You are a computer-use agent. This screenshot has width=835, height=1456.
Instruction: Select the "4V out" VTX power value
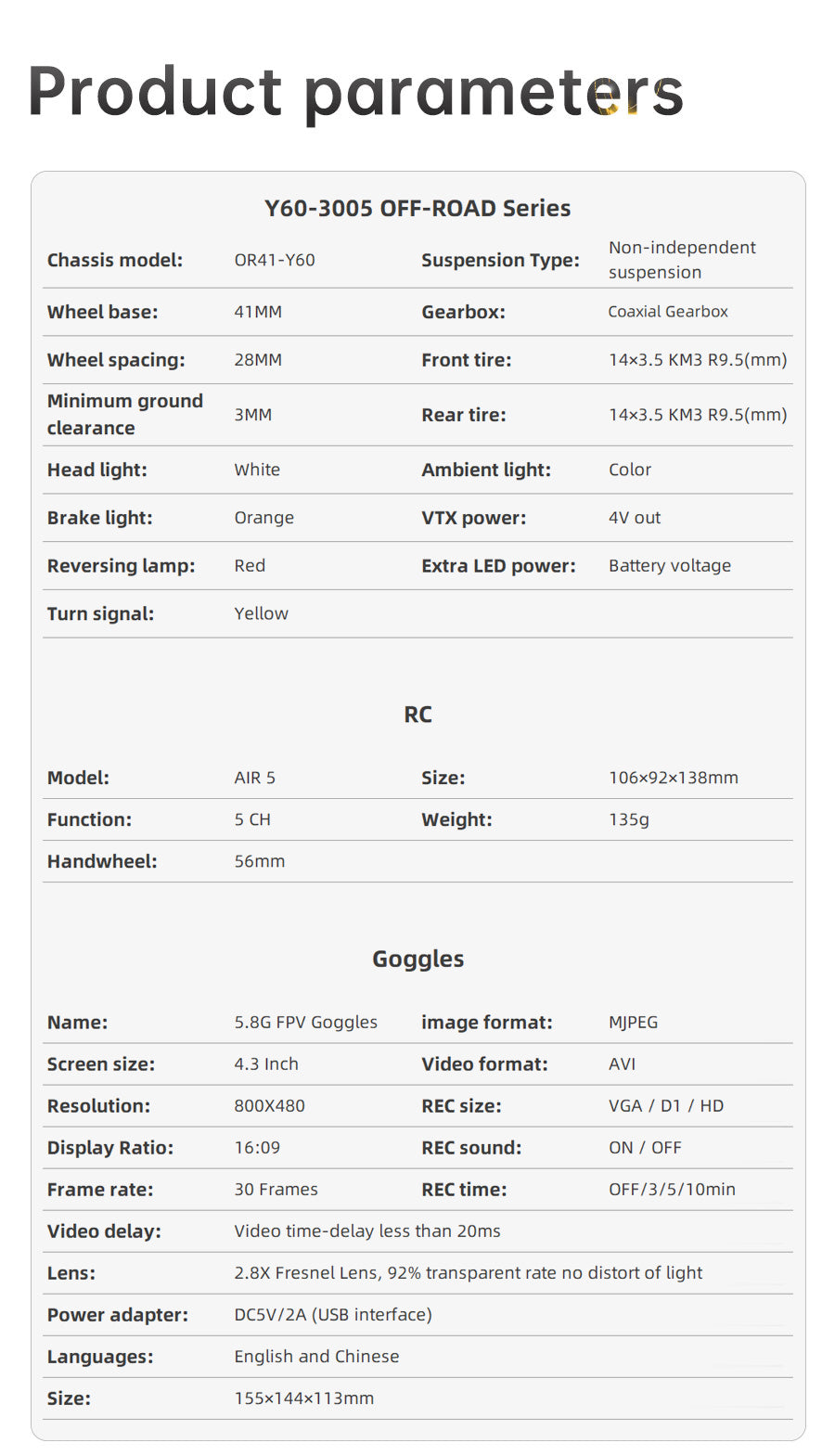pyautogui.click(x=635, y=518)
